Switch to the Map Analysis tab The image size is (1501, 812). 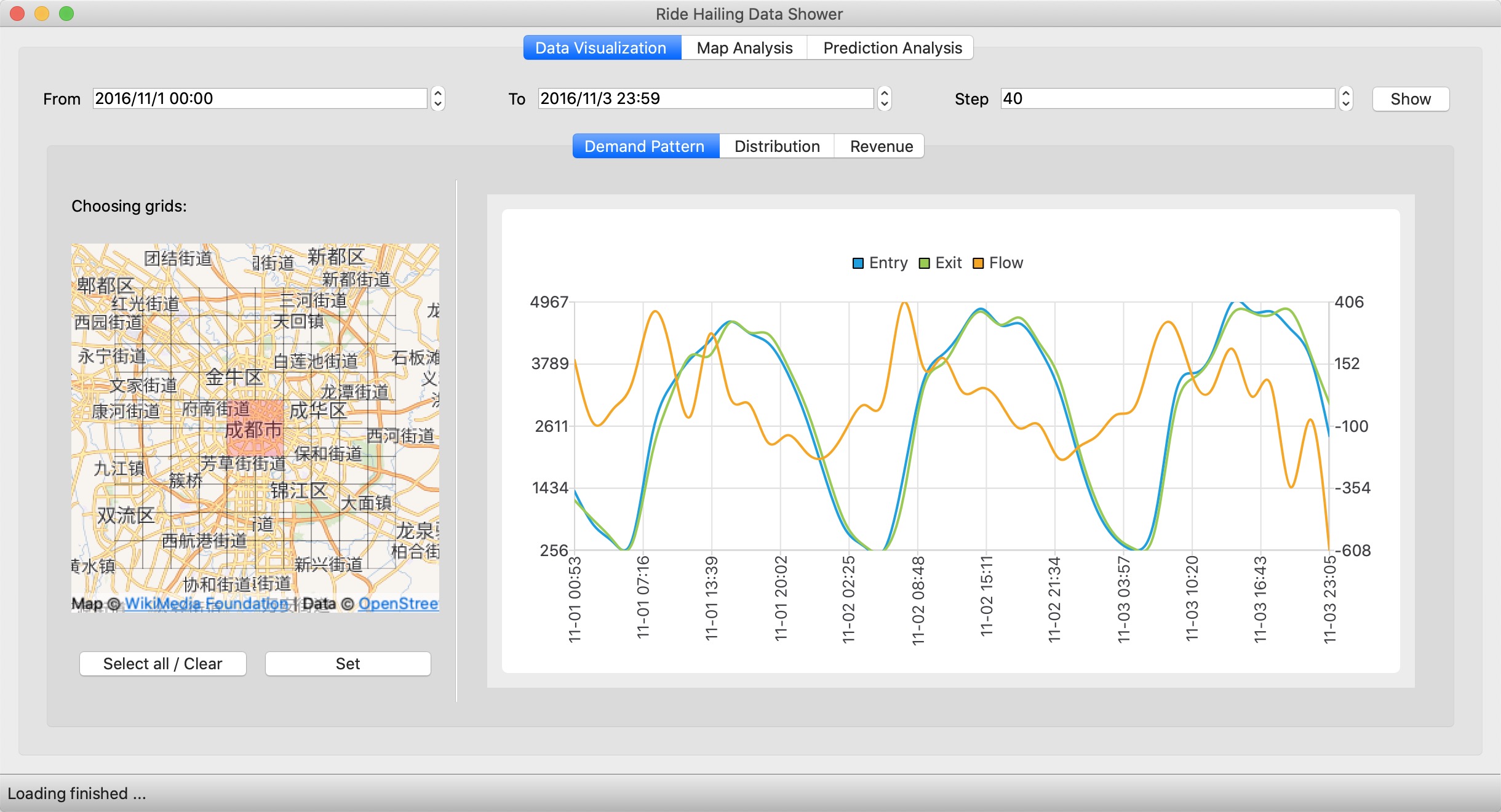744,48
